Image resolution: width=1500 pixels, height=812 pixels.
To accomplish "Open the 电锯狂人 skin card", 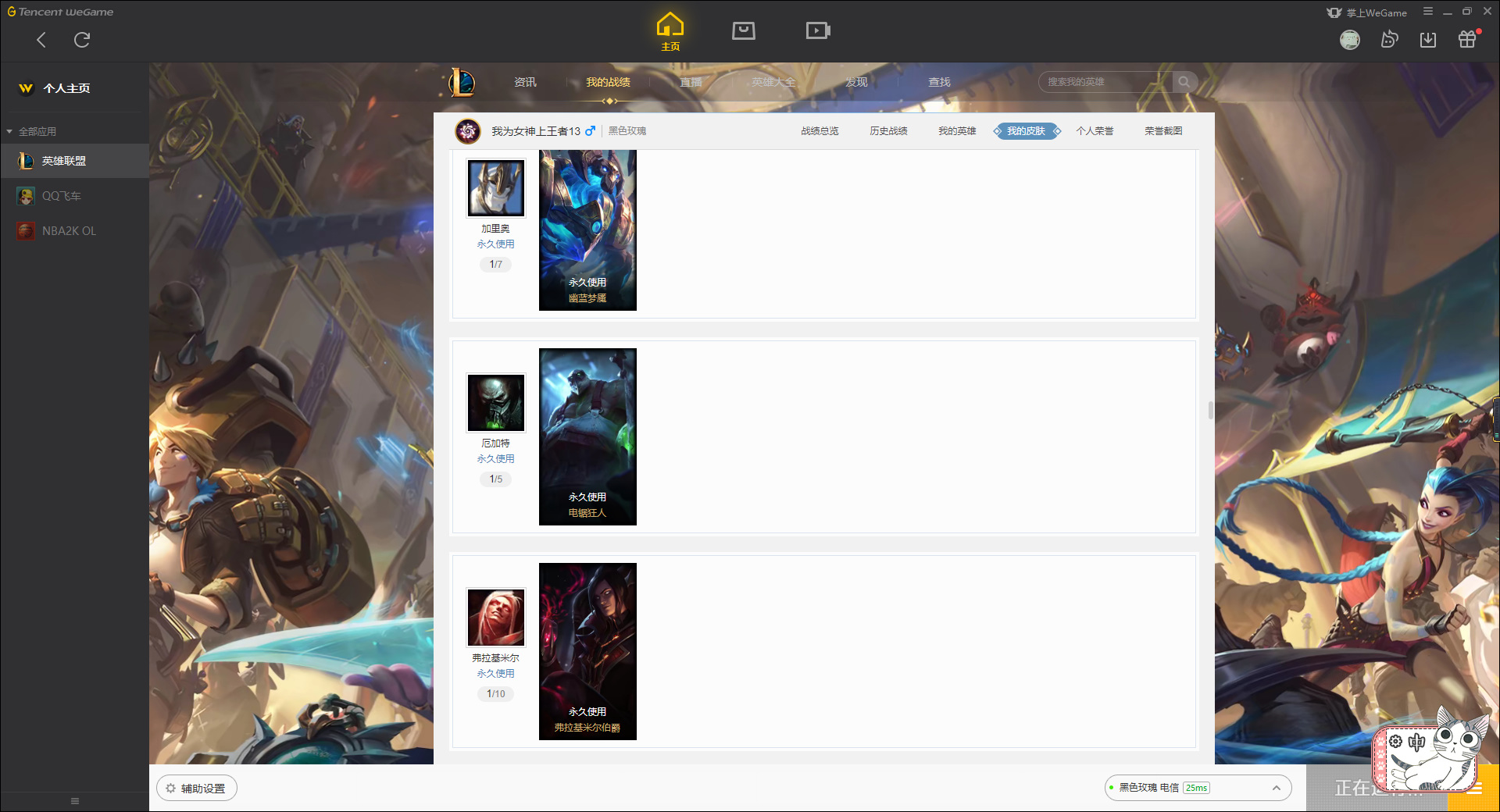I will (x=587, y=436).
